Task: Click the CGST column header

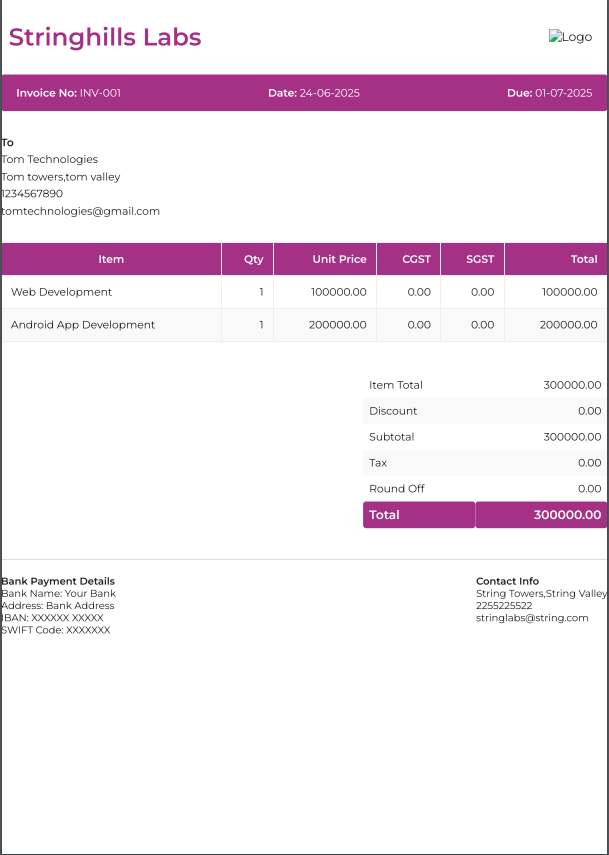Action: [x=416, y=259]
